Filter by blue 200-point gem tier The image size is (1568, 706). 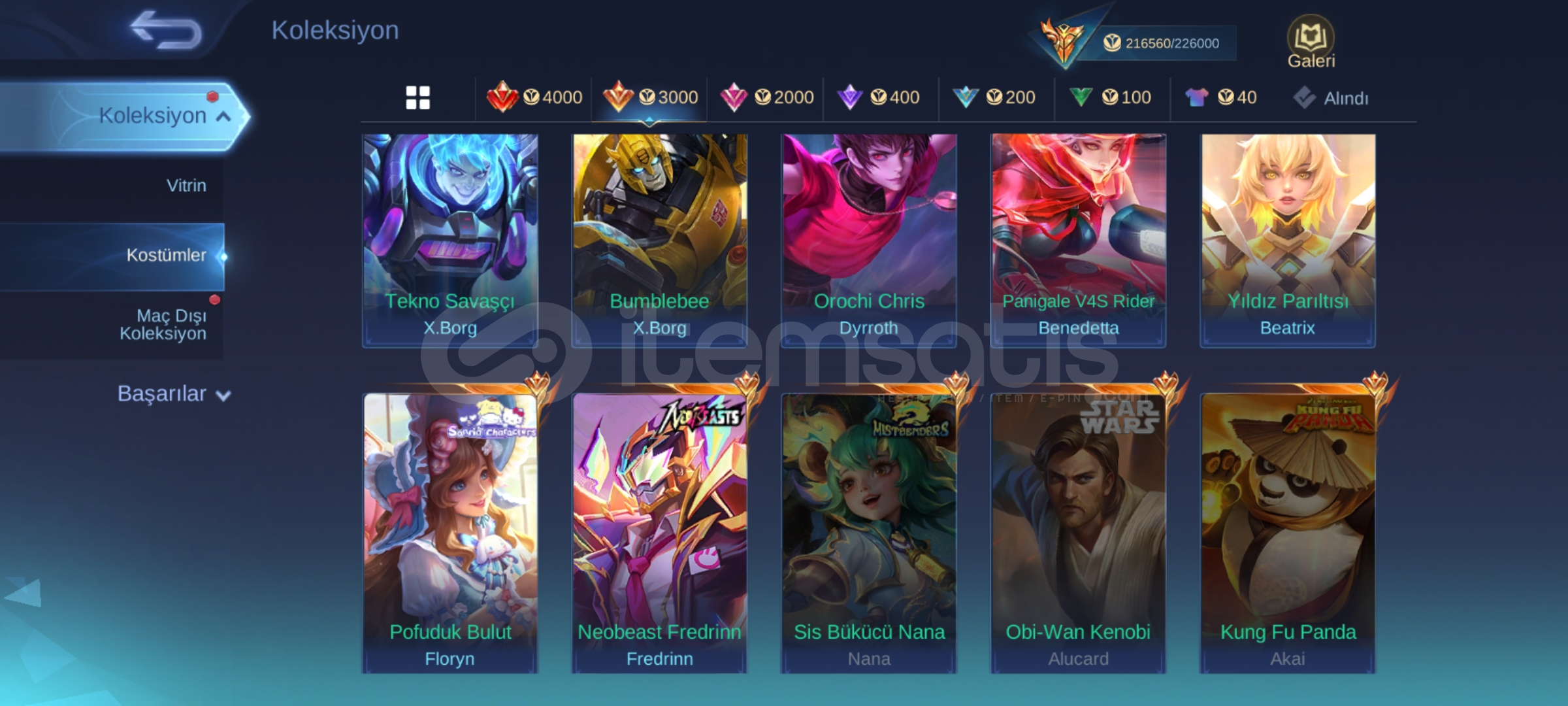[994, 97]
